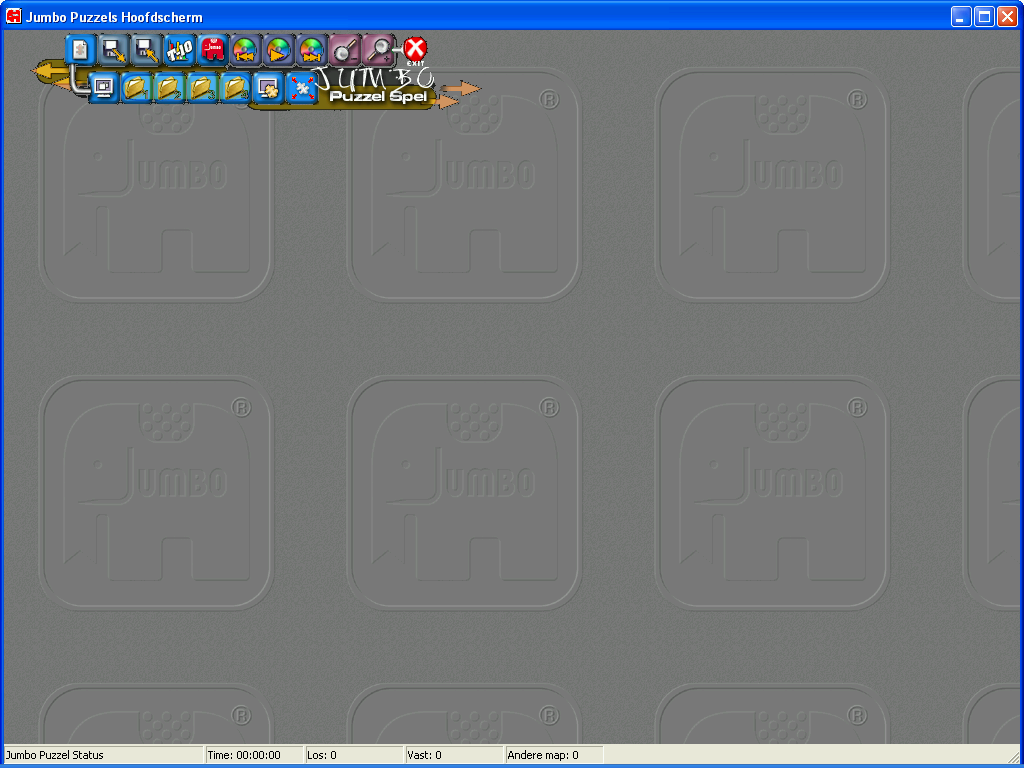
Task: Open folder number 2
Action: (169, 87)
